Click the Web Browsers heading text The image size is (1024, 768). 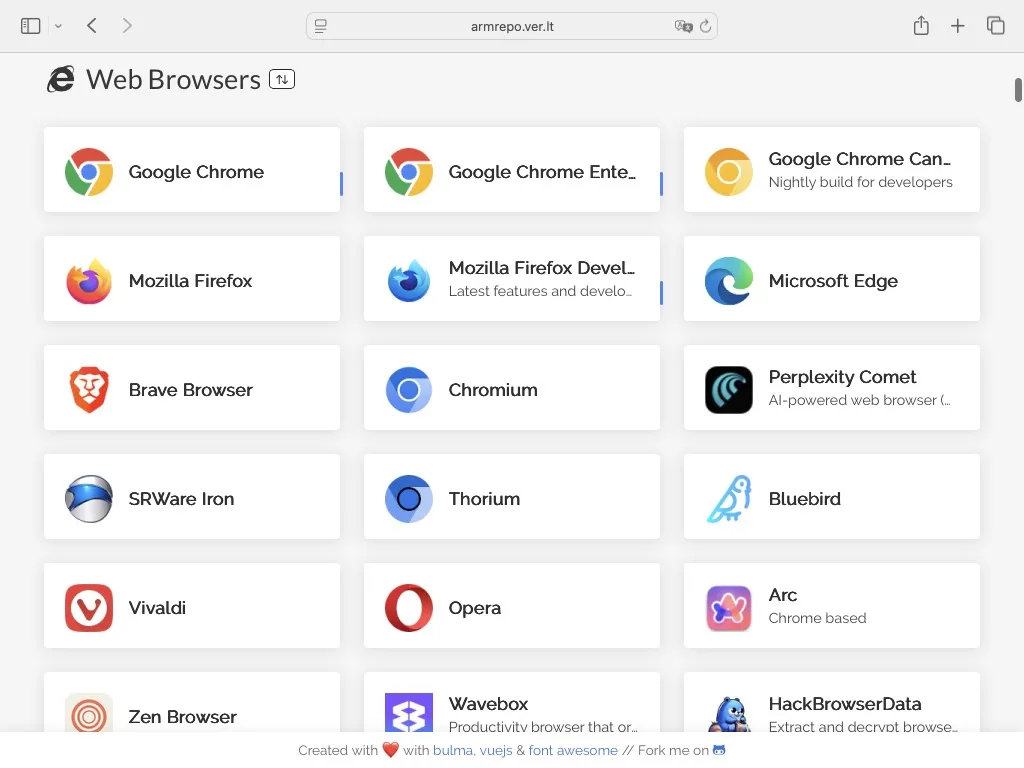(x=173, y=80)
